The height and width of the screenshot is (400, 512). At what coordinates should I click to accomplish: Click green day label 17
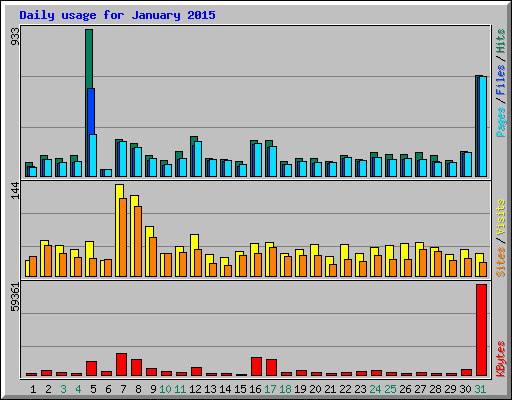click(x=270, y=389)
